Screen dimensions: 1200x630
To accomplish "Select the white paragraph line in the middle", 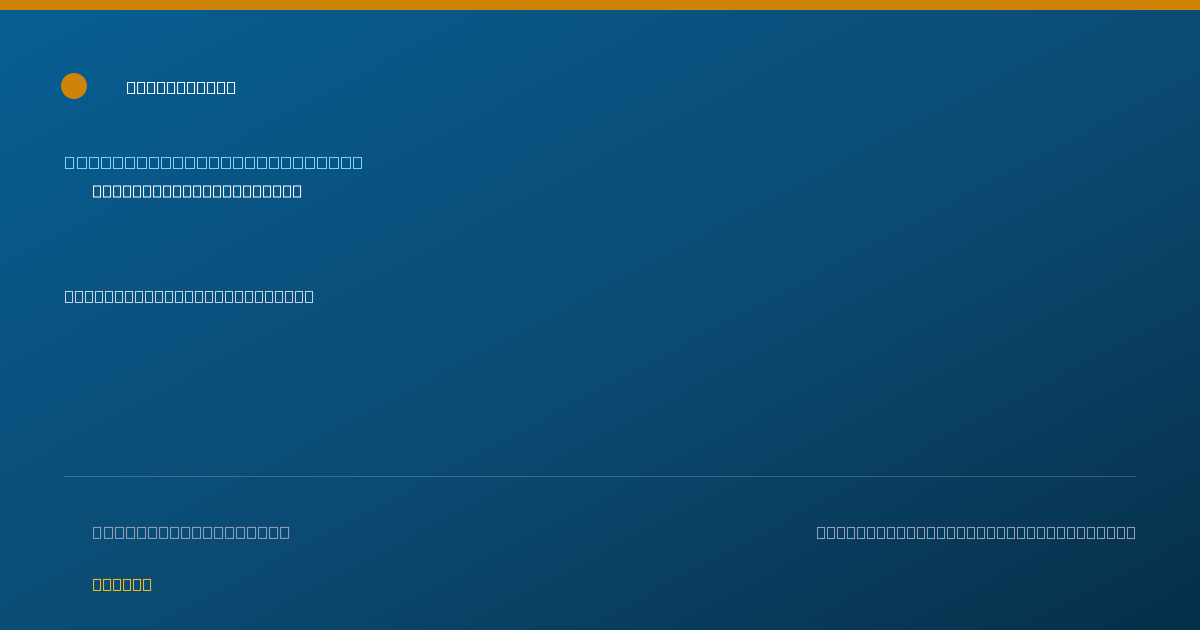I will [189, 297].
